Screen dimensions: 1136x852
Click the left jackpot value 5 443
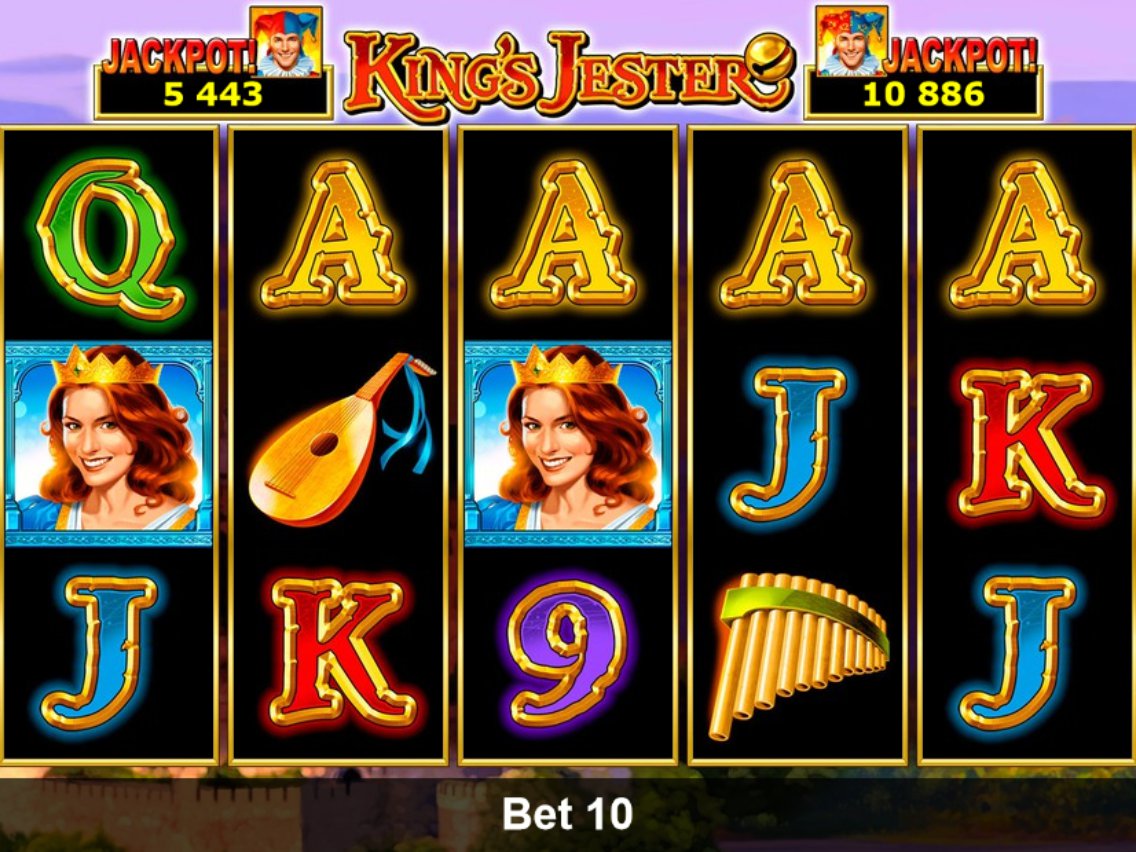click(x=213, y=94)
